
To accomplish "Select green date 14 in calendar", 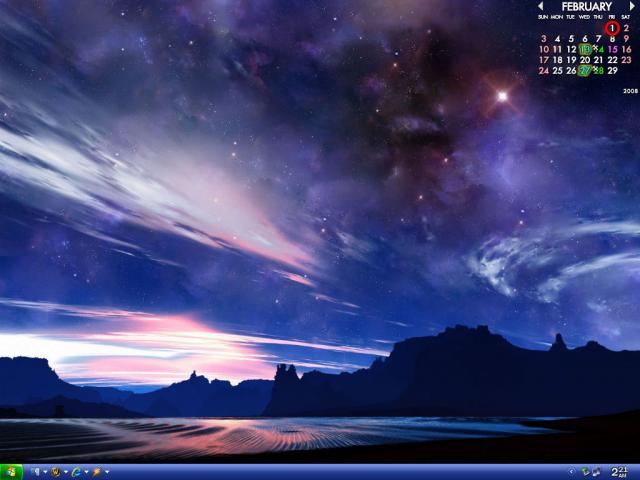I will coord(599,49).
